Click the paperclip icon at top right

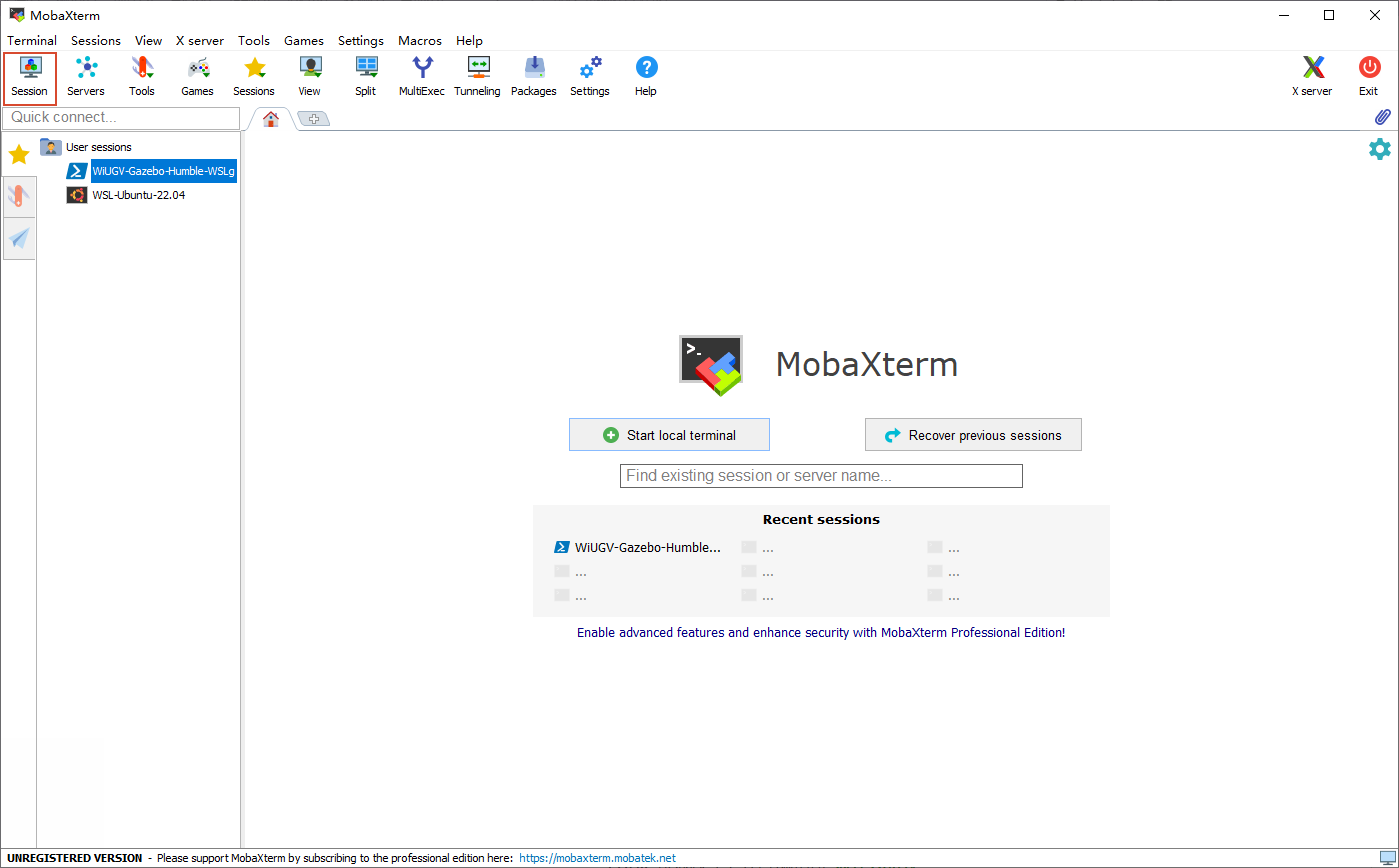point(1383,117)
